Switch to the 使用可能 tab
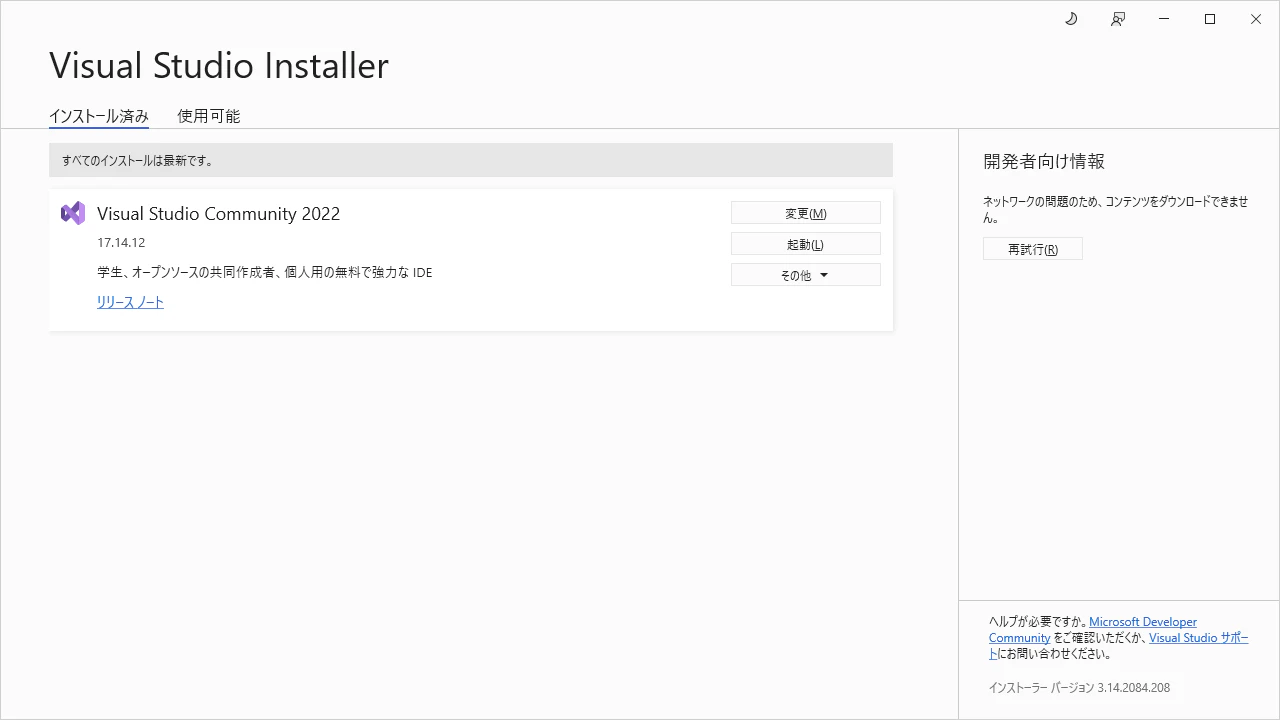This screenshot has height=720, width=1280. [209, 116]
